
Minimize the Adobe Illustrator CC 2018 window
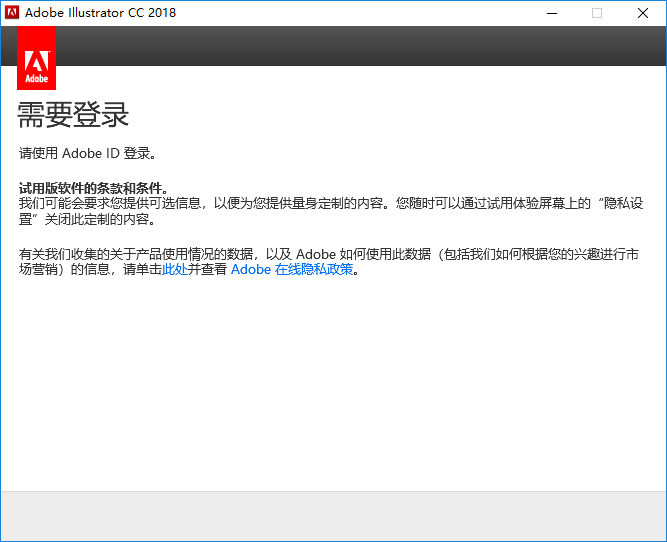click(x=552, y=13)
